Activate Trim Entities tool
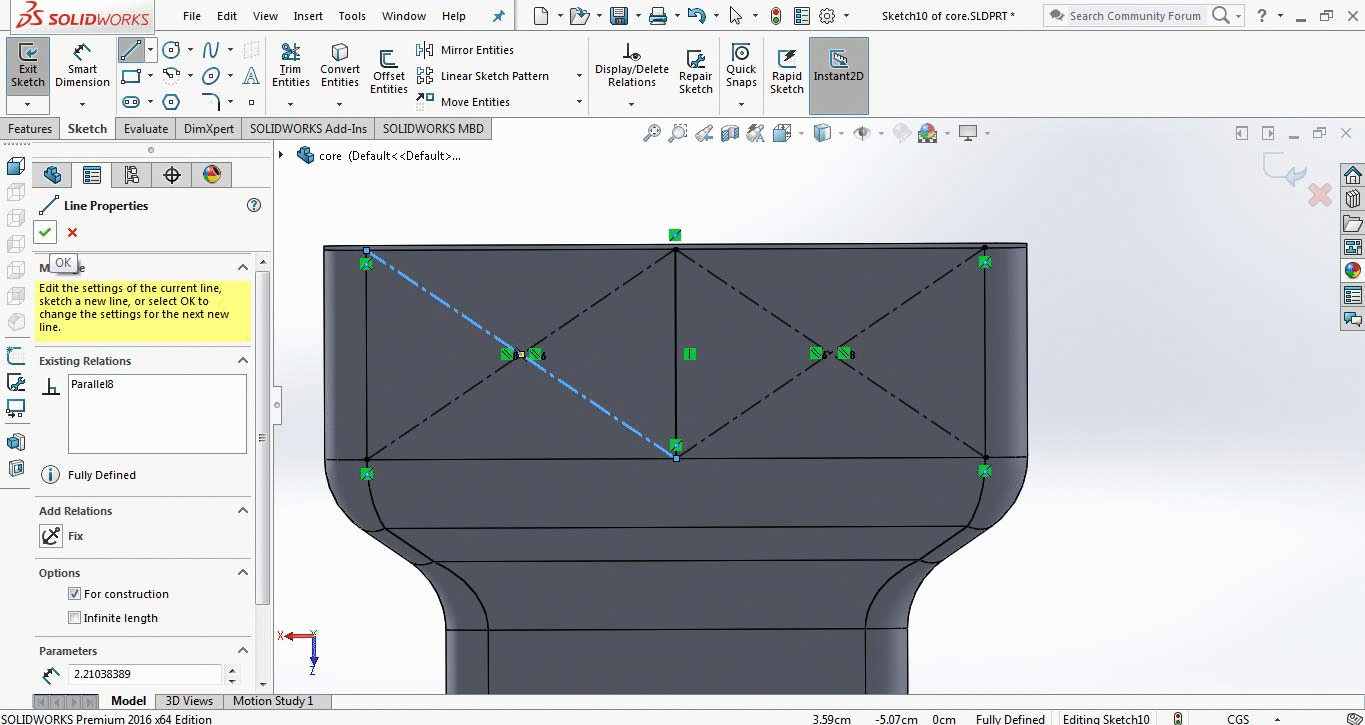 pyautogui.click(x=291, y=67)
